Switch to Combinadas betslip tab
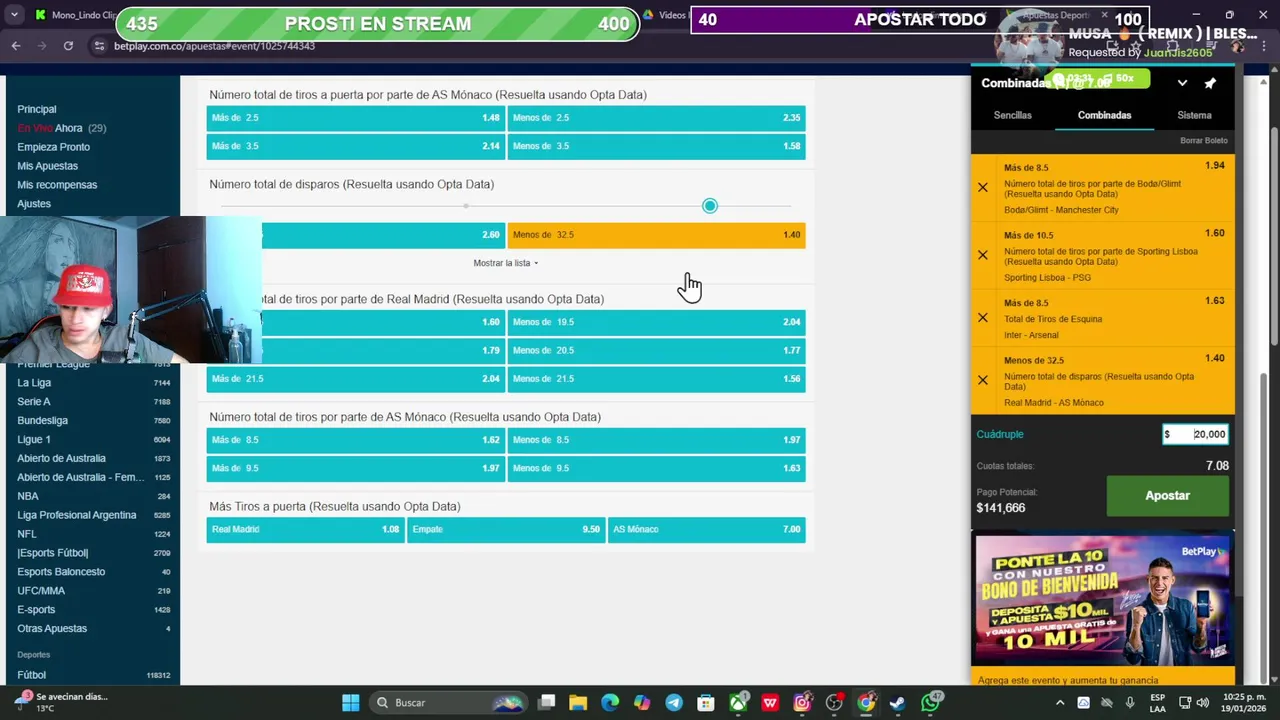The image size is (1280, 720). (1104, 115)
